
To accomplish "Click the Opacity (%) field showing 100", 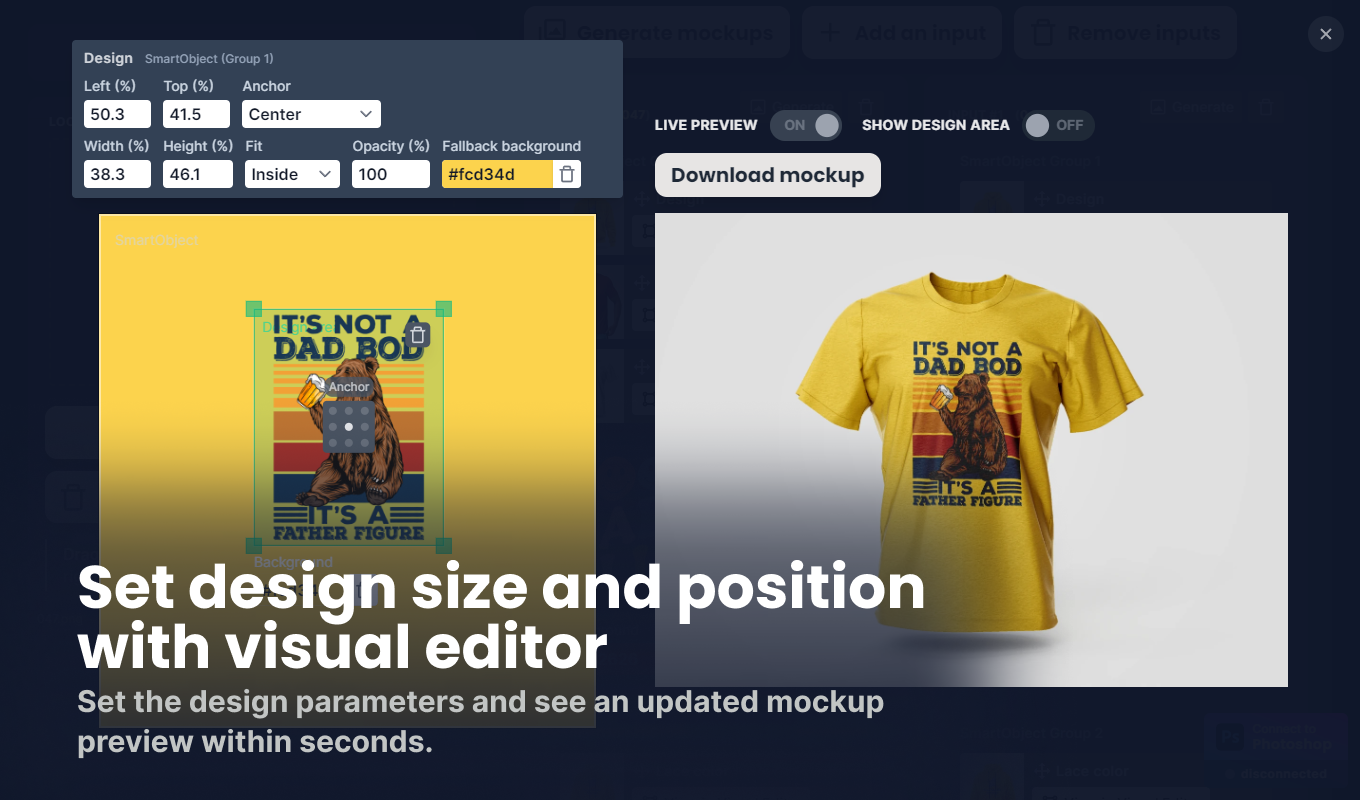I will coord(391,174).
